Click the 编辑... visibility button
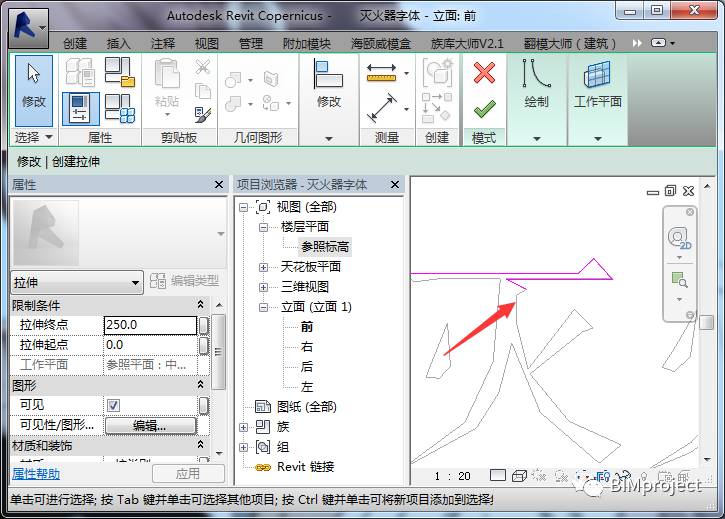 150,426
